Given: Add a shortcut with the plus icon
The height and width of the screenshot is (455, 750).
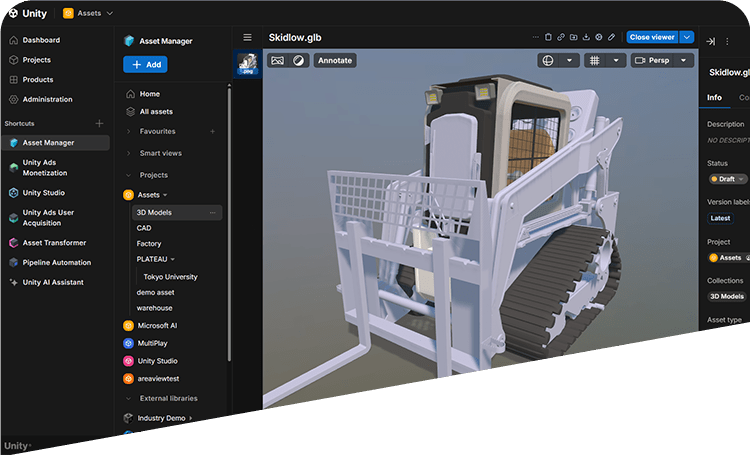Looking at the screenshot, I should (99, 123).
